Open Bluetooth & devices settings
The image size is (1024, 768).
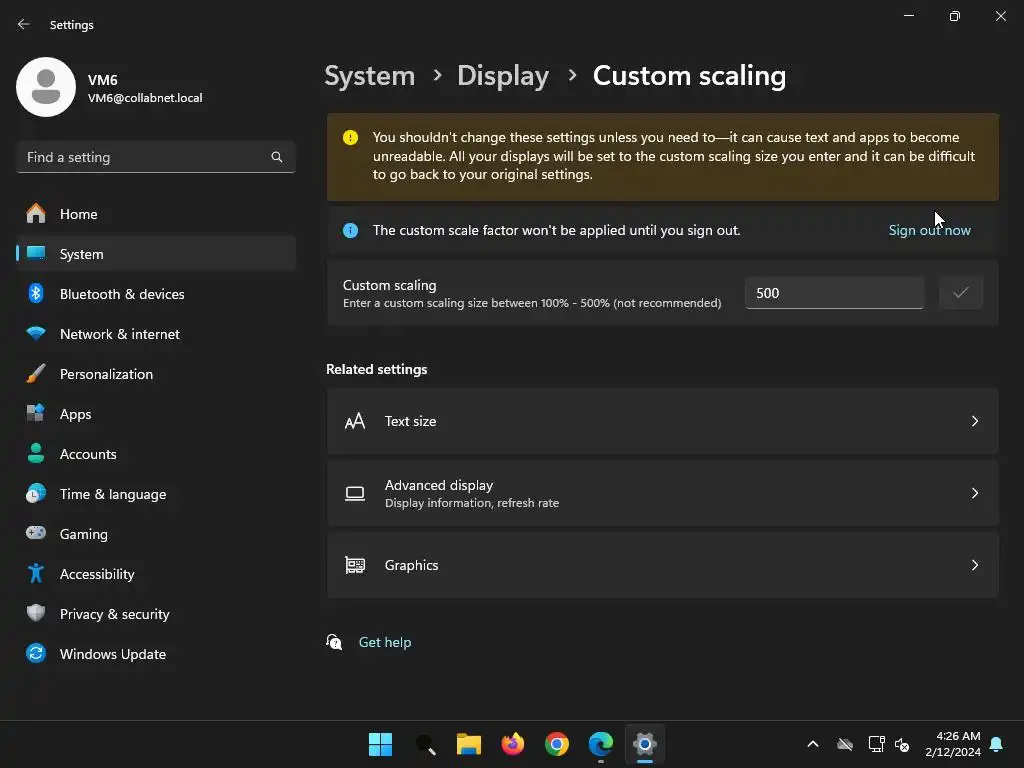click(x=122, y=294)
